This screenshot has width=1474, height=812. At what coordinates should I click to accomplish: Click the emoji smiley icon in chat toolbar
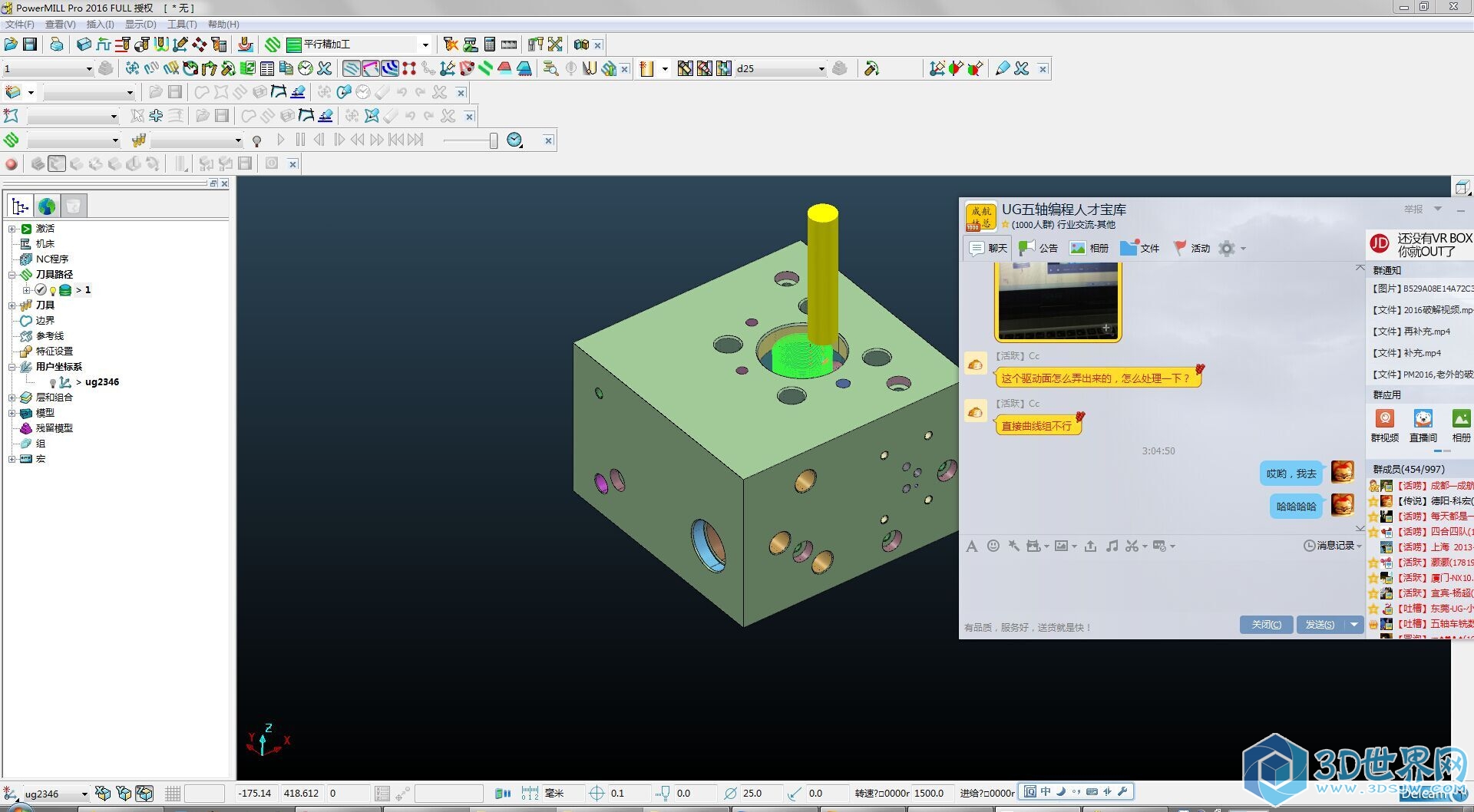pyautogui.click(x=993, y=546)
